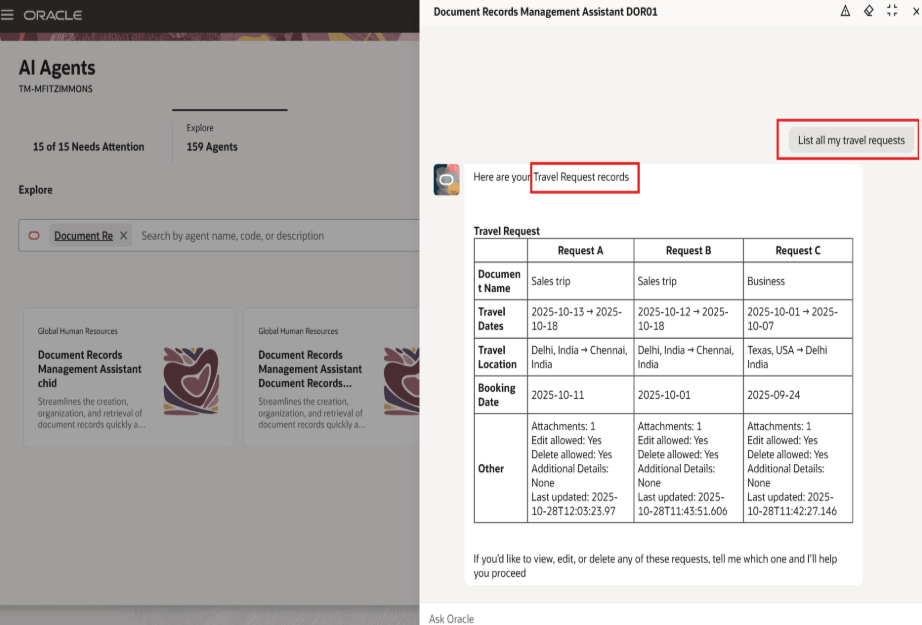Open the Document Records Management Assistant chid card
922x625 pixels.
(x=90, y=369)
